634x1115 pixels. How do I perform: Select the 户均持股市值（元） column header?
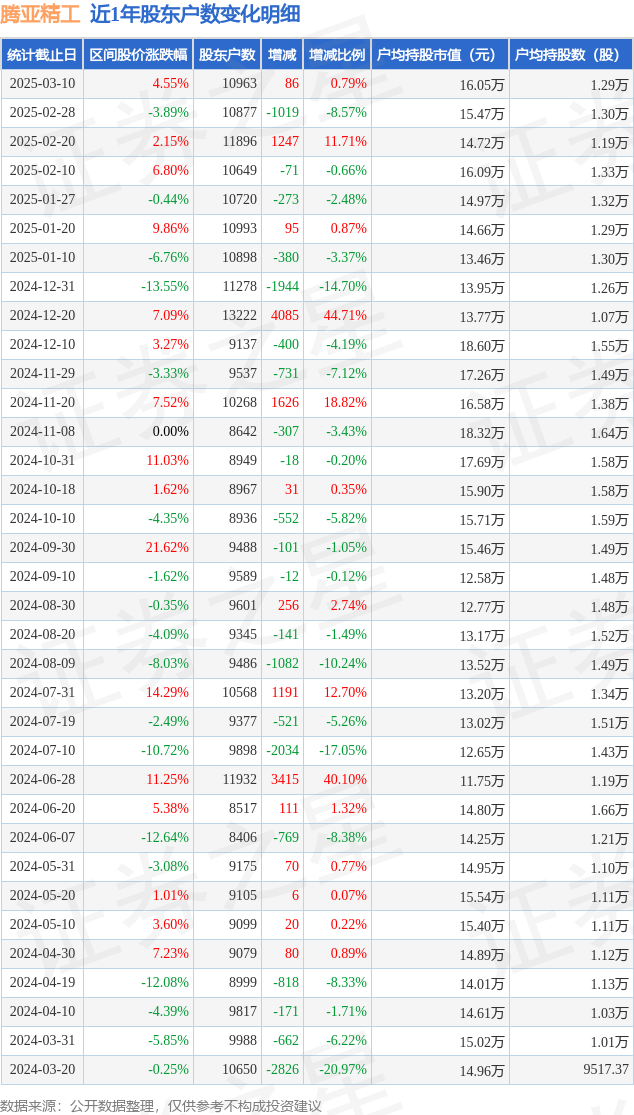pyautogui.click(x=440, y=55)
